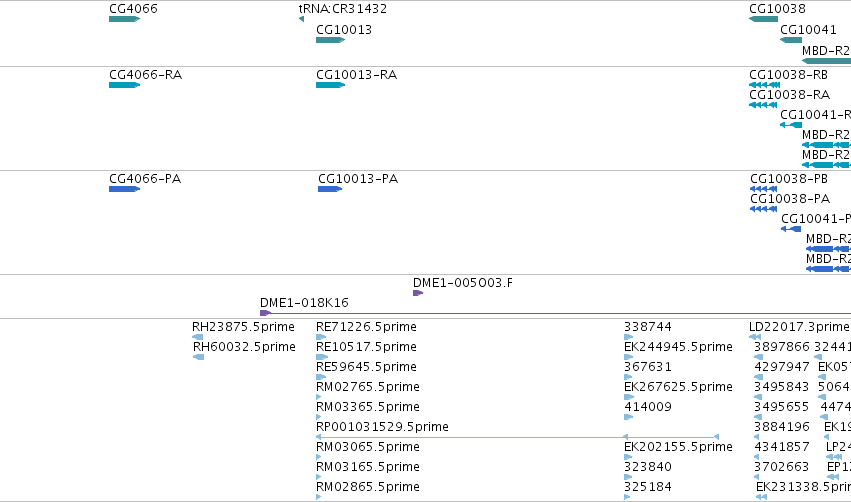Select the 323840 EST label
Viewport: 851px width, 502px height.
pos(647,467)
